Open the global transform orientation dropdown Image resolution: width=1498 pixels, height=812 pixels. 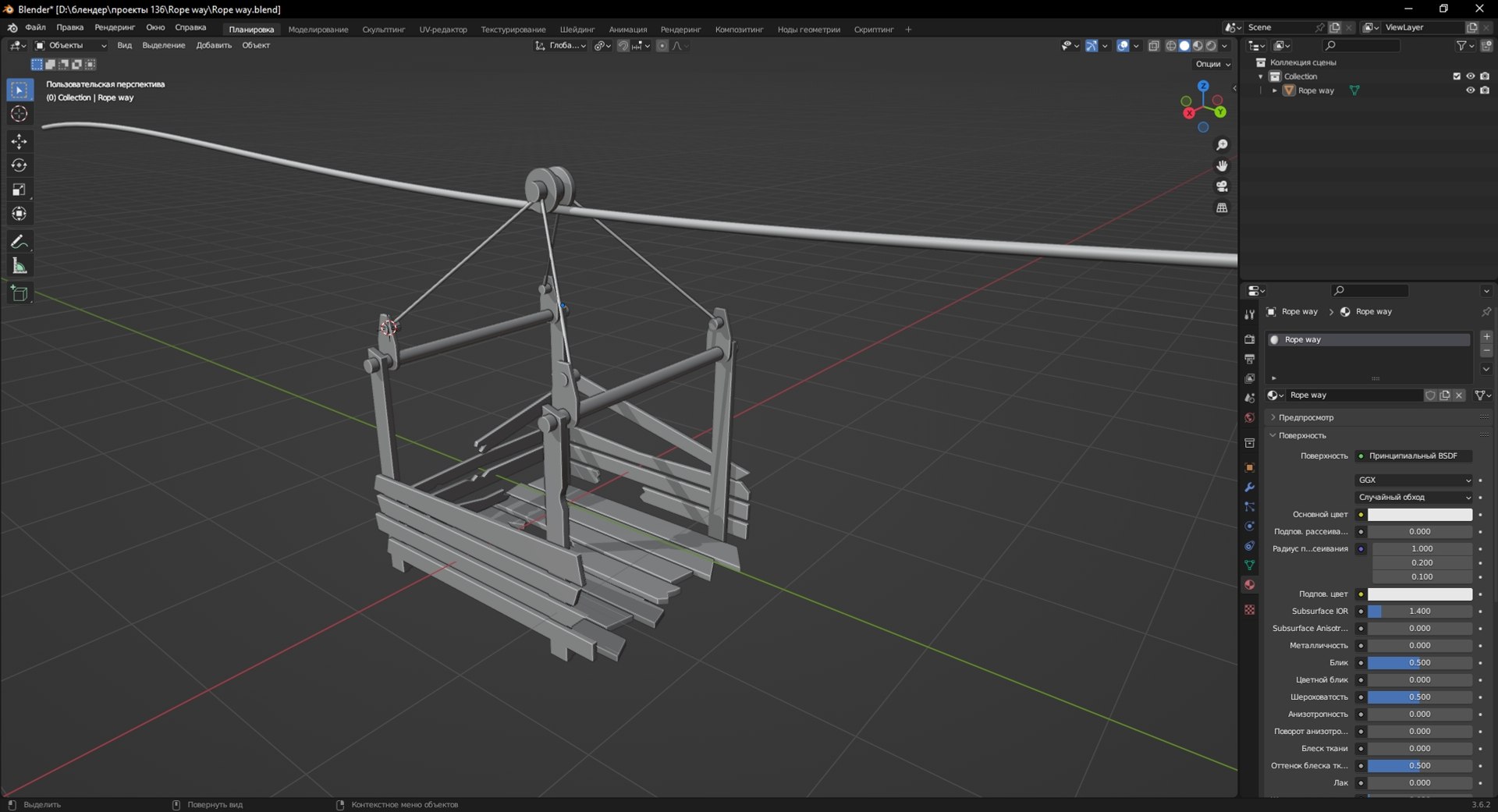pos(560,46)
